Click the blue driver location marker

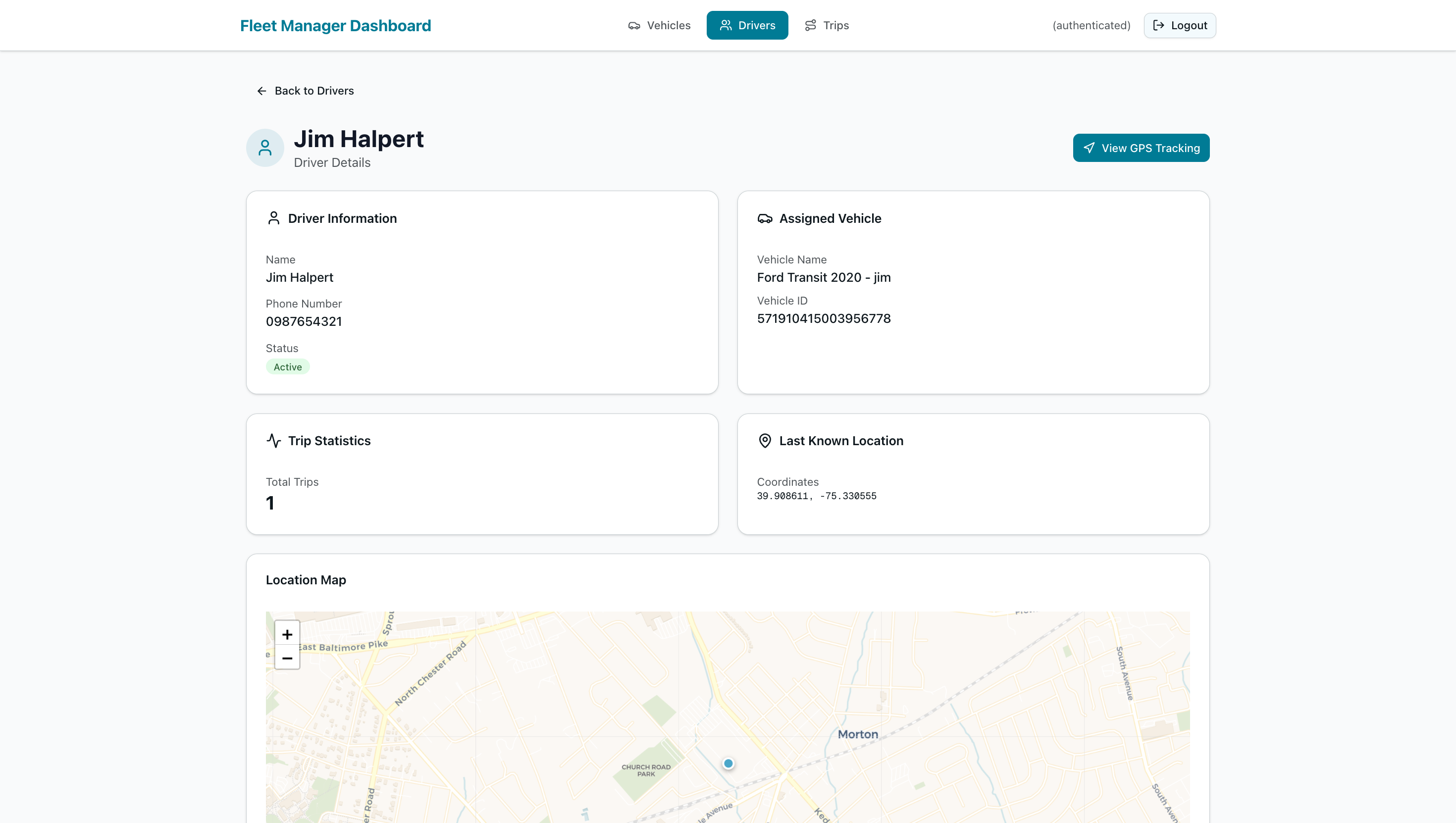click(728, 764)
